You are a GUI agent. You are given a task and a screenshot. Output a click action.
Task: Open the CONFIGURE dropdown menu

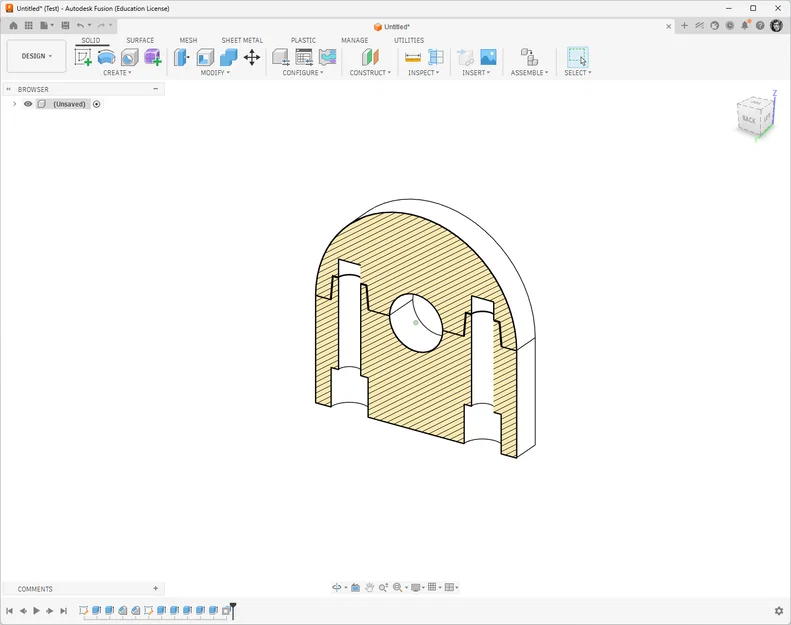(x=303, y=73)
